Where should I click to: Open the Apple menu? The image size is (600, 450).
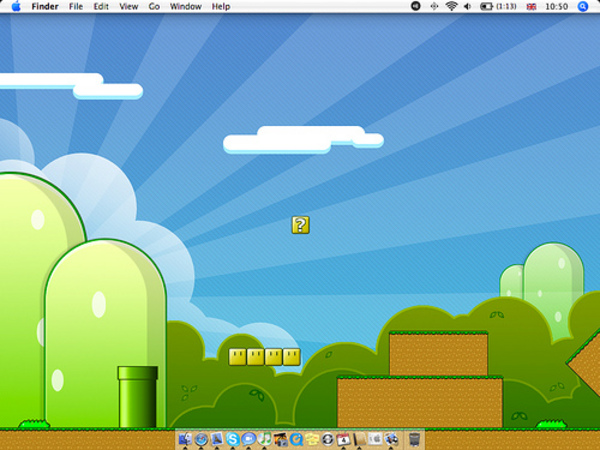(x=16, y=6)
